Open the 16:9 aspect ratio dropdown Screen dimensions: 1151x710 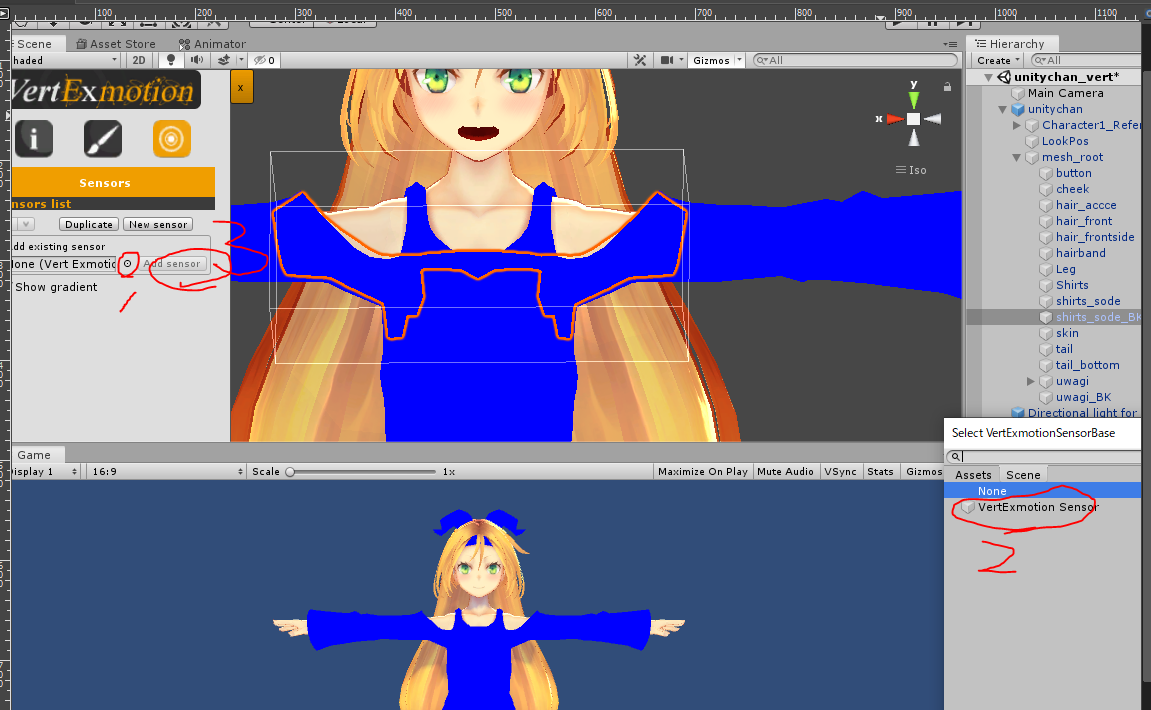tap(167, 471)
